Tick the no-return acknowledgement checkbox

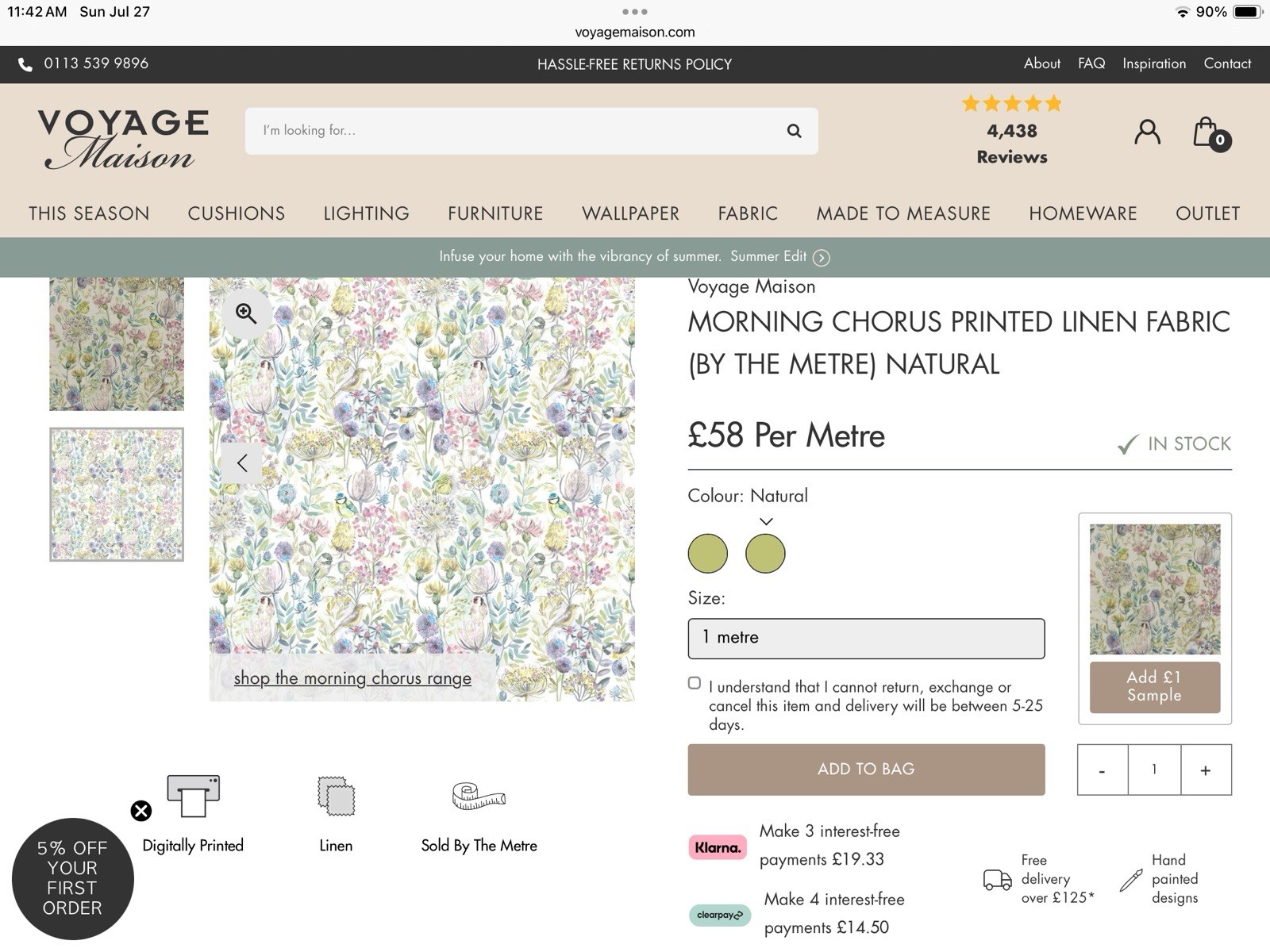pyautogui.click(x=695, y=683)
